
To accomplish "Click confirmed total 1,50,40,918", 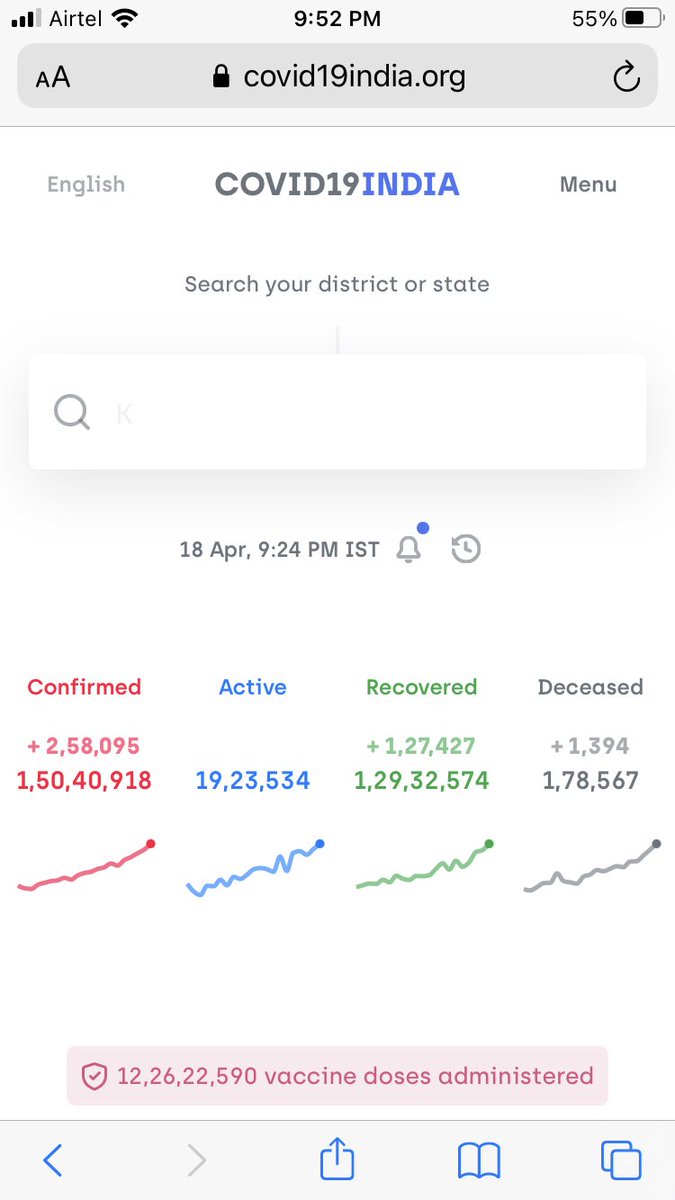I will 84,781.
